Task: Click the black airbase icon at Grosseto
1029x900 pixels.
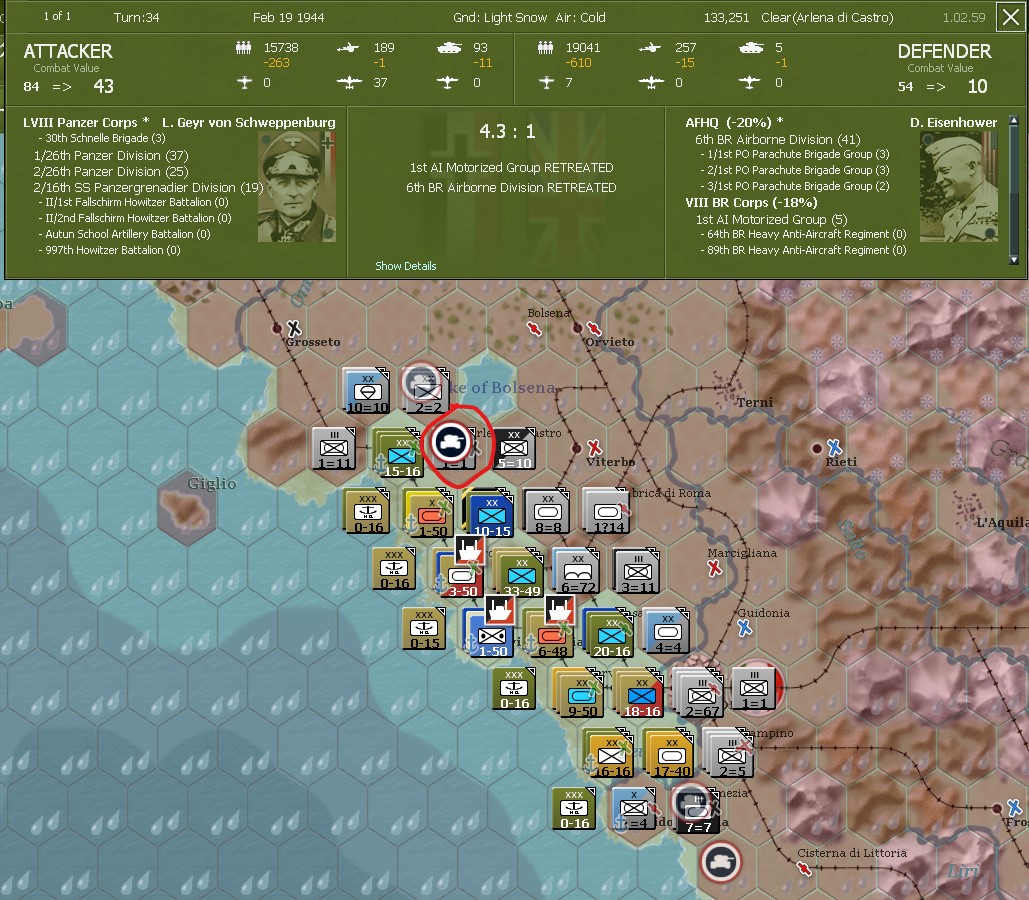Action: point(294,328)
